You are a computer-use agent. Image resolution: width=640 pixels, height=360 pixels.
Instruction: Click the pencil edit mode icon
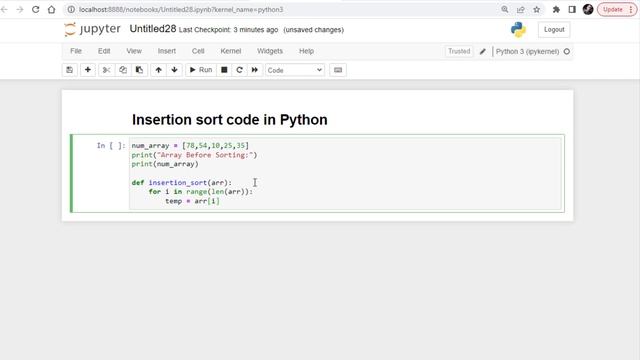483,51
